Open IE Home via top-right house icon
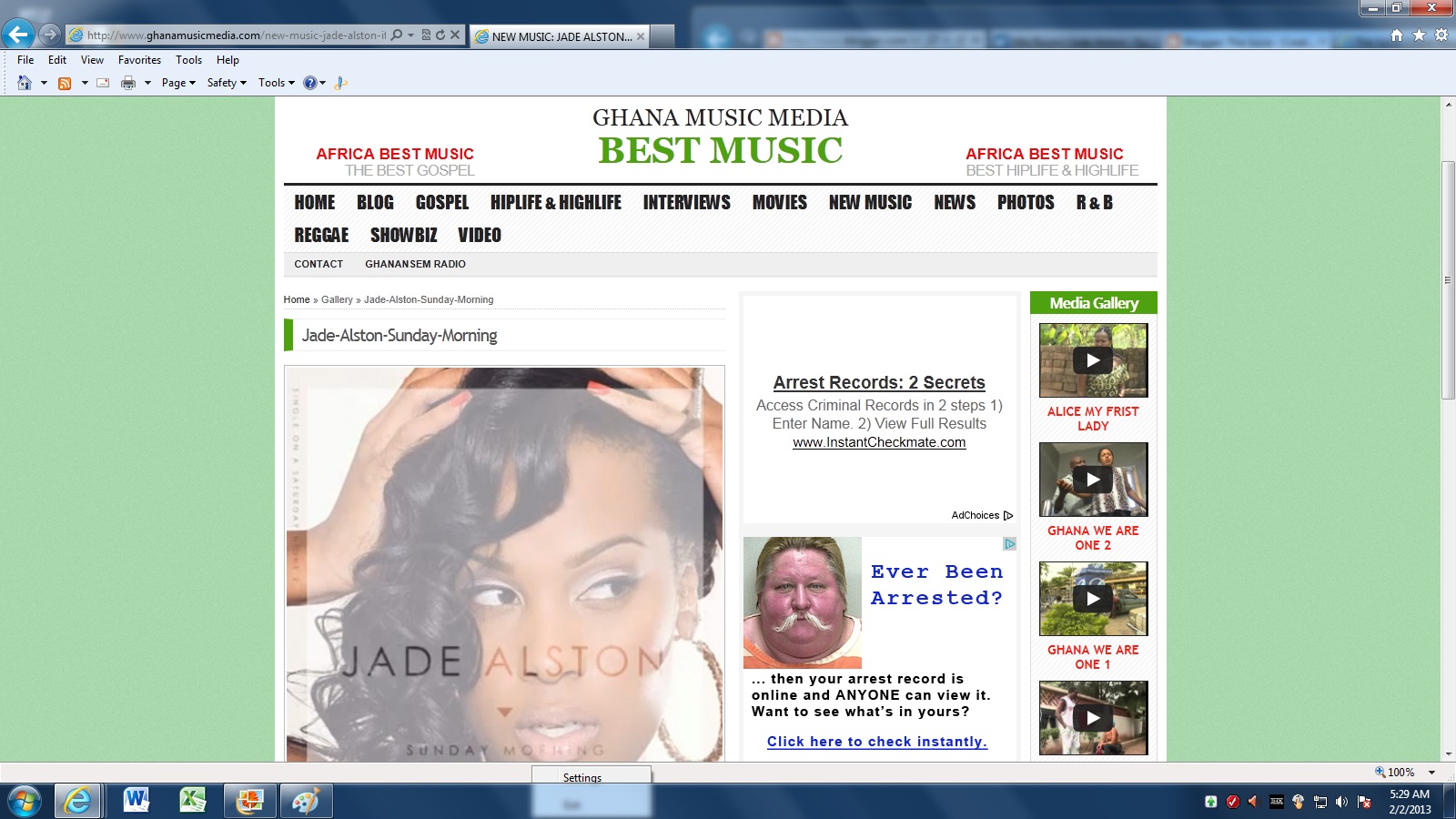The width and height of the screenshot is (1456, 819). (1397, 35)
